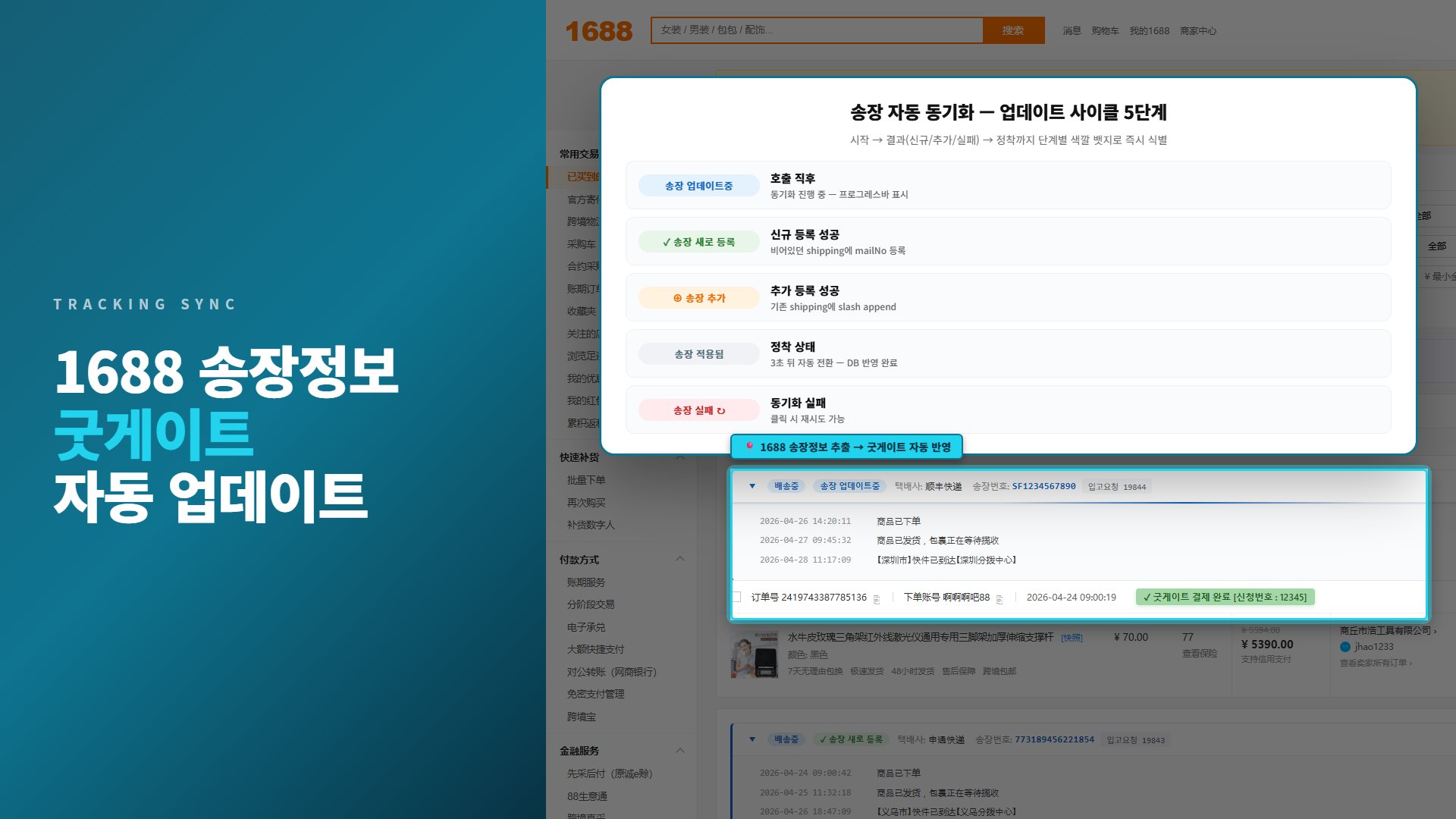The height and width of the screenshot is (819, 1456).
Task: Collapse order row with tracking SF1234567890
Action: coord(752,486)
